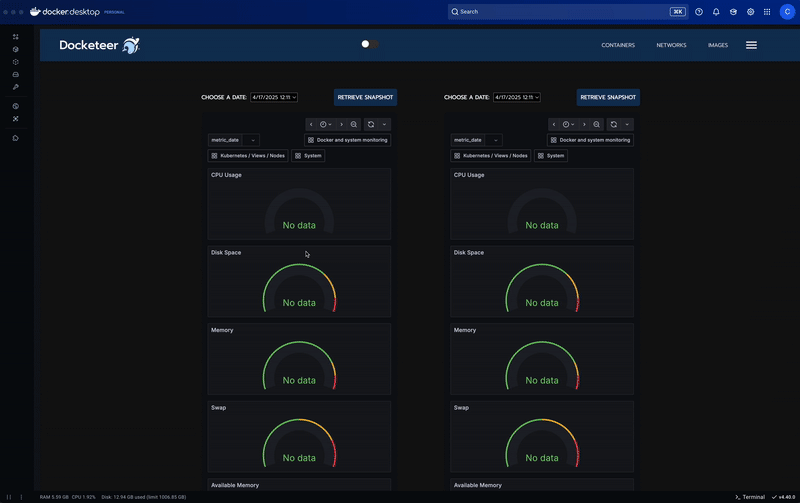Image resolution: width=800 pixels, height=503 pixels.
Task: Click the right Memory gauge
Action: pos(542,365)
